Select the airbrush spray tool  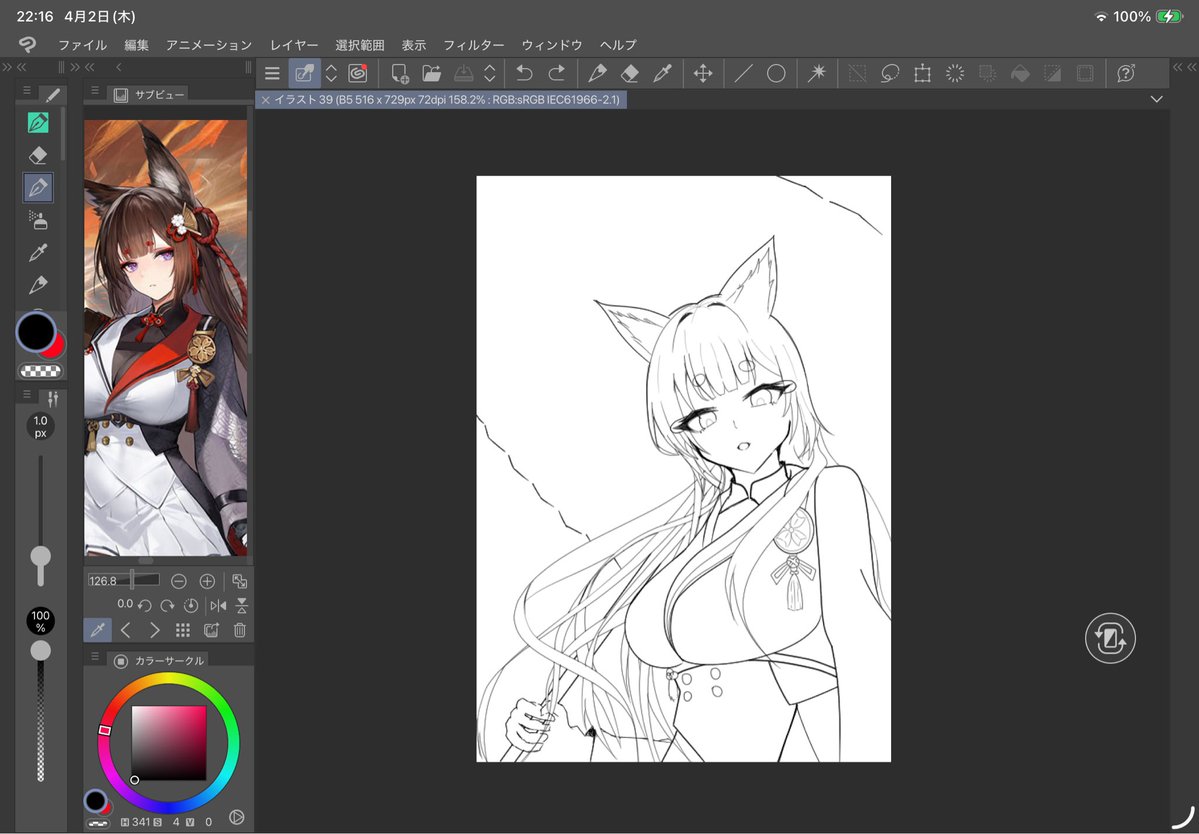(x=37, y=220)
